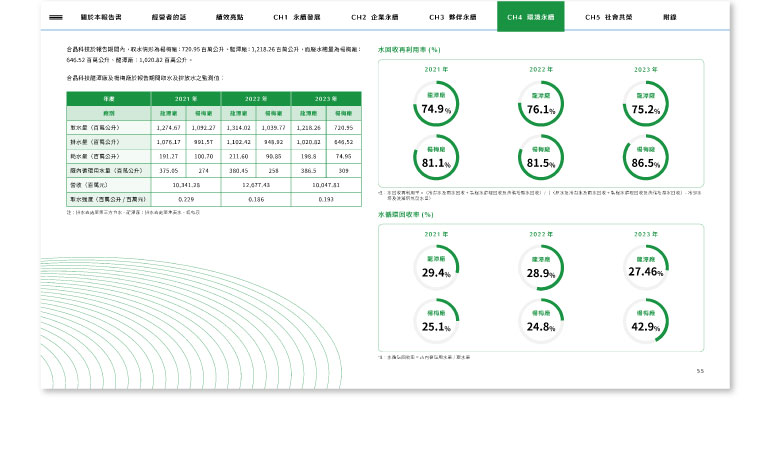Click the active CH4 環境永續 tab
This screenshot has height=450, width=768.
530,17
